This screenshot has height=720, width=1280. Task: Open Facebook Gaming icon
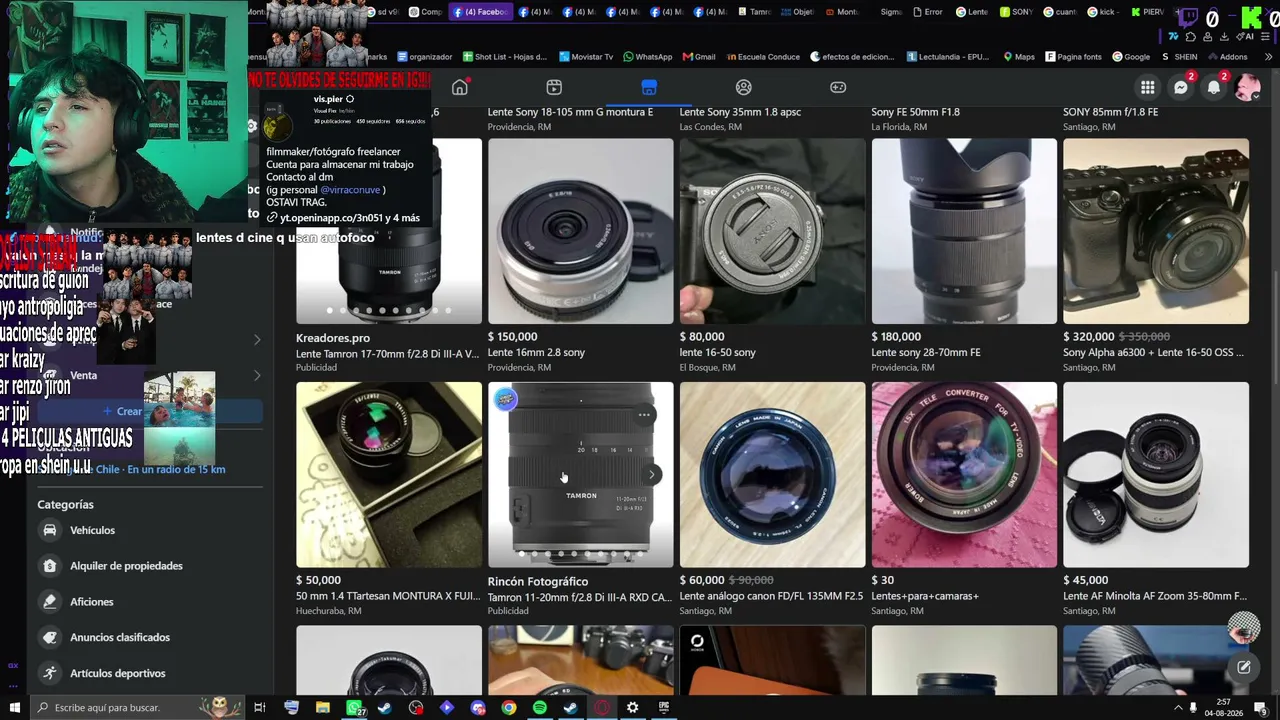pyautogui.click(x=838, y=87)
